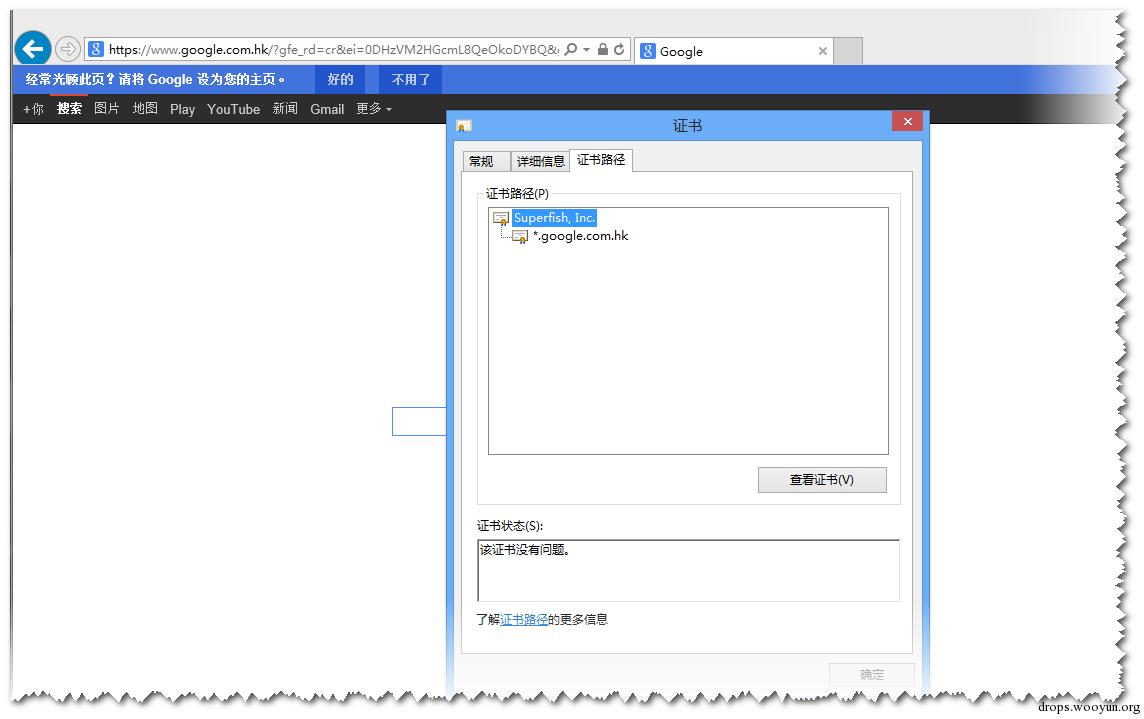Open Play in Google navigation bar
This screenshot has width=1144, height=719.
pyautogui.click(x=182, y=109)
